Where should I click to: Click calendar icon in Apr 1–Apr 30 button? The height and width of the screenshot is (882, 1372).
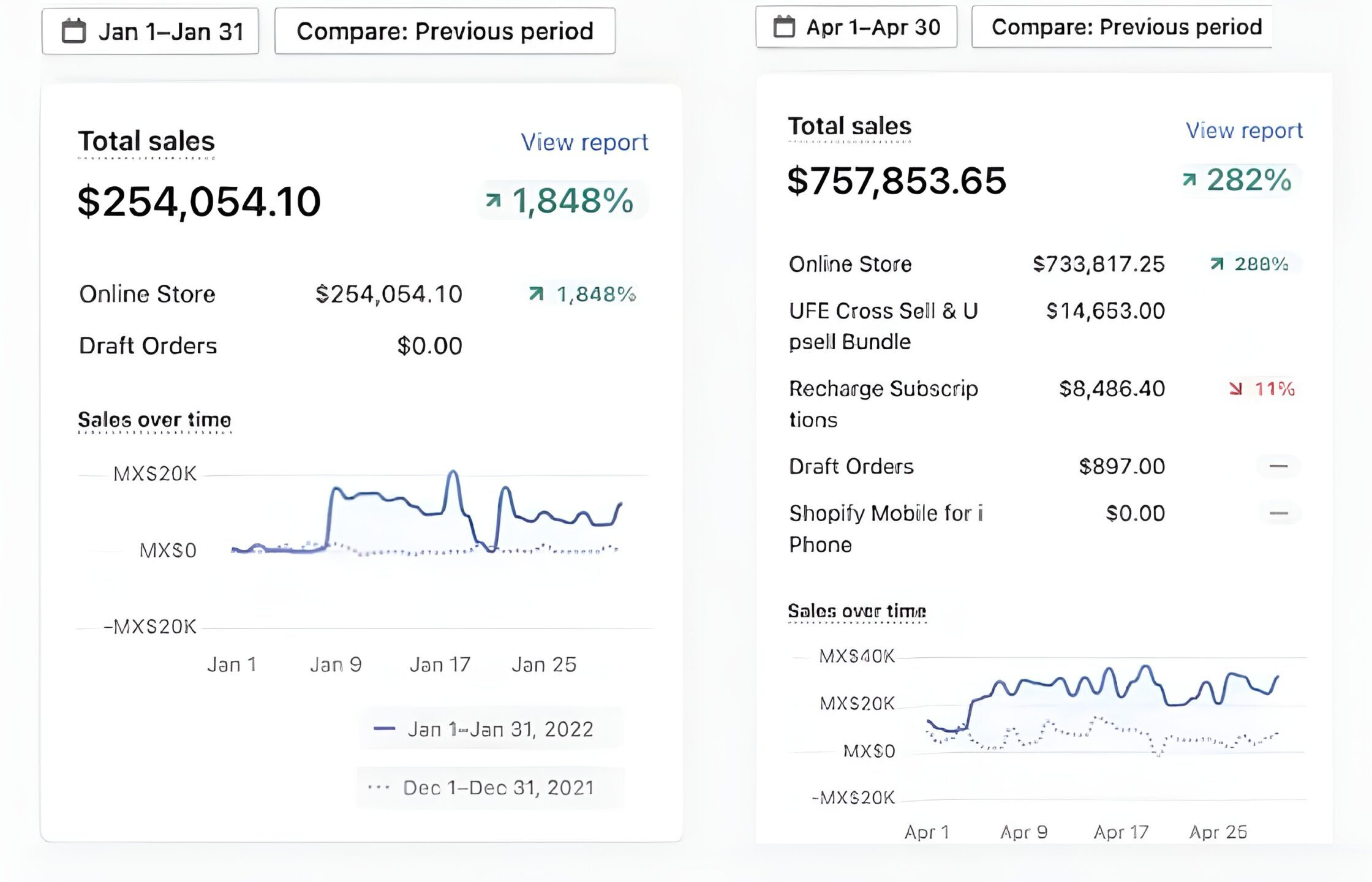tap(784, 27)
